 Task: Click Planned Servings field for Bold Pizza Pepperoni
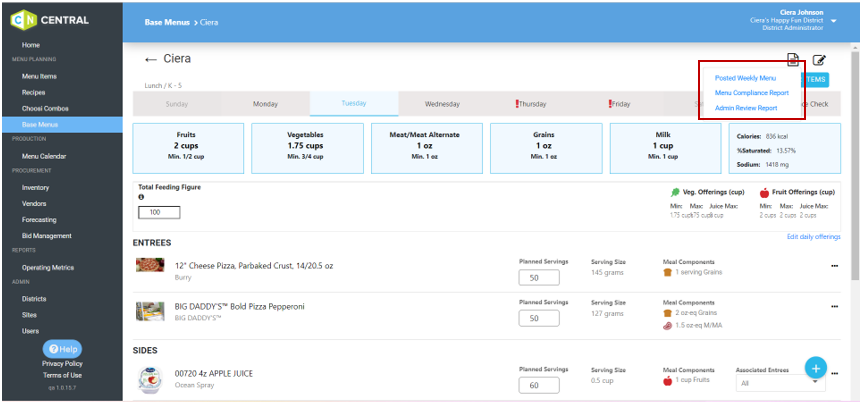pyautogui.click(x=539, y=319)
